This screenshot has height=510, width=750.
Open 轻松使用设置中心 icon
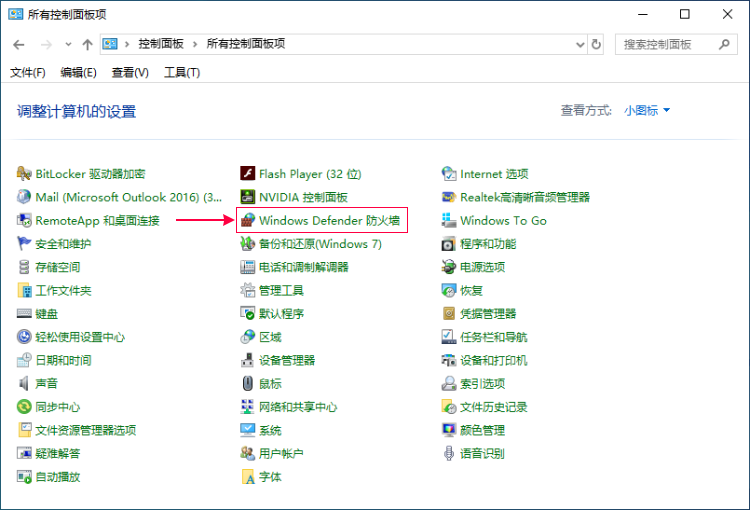(x=24, y=337)
